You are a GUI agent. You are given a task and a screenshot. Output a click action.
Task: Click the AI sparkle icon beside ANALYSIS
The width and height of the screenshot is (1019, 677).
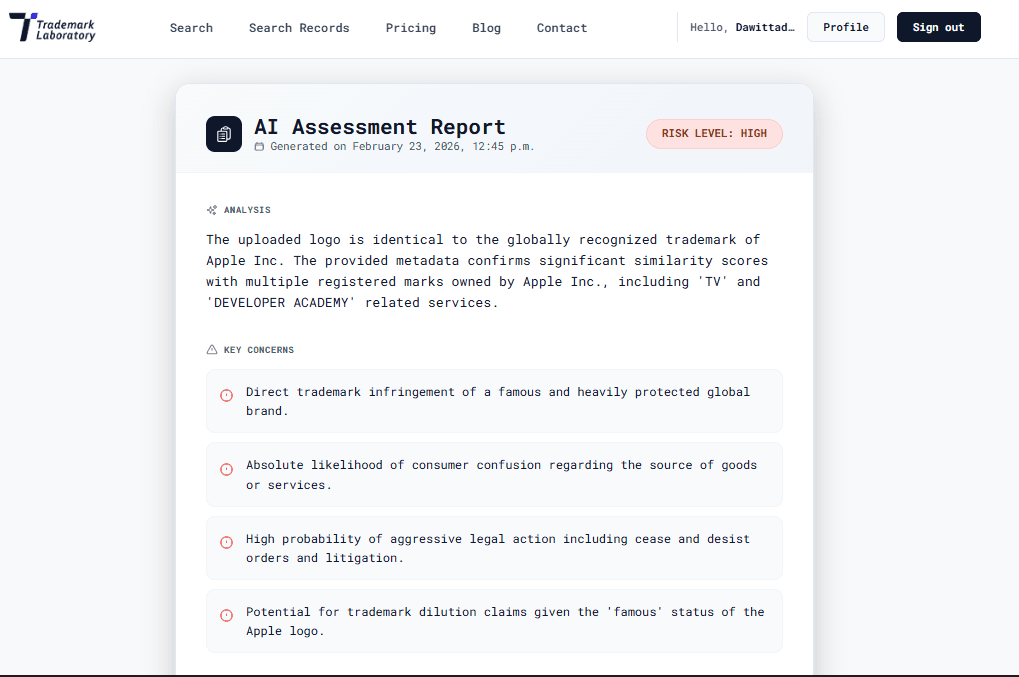pyautogui.click(x=210, y=210)
